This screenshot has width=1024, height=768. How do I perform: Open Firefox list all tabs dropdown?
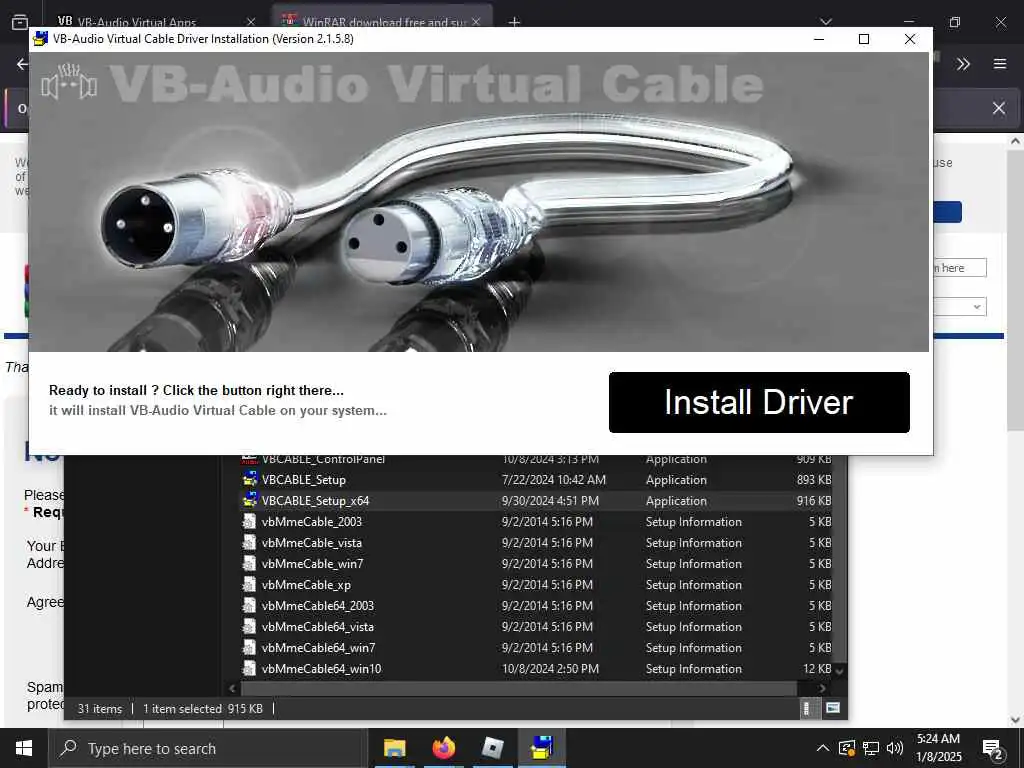(826, 22)
